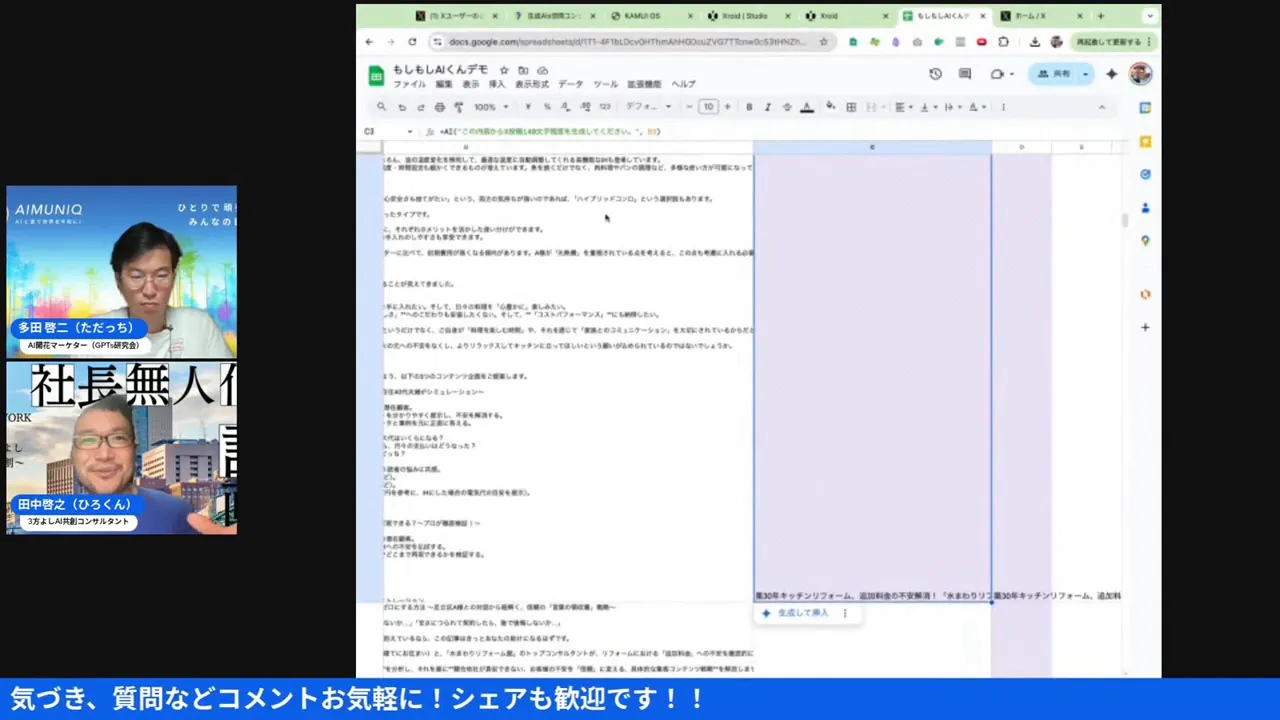Open version history clock icon

coord(935,74)
